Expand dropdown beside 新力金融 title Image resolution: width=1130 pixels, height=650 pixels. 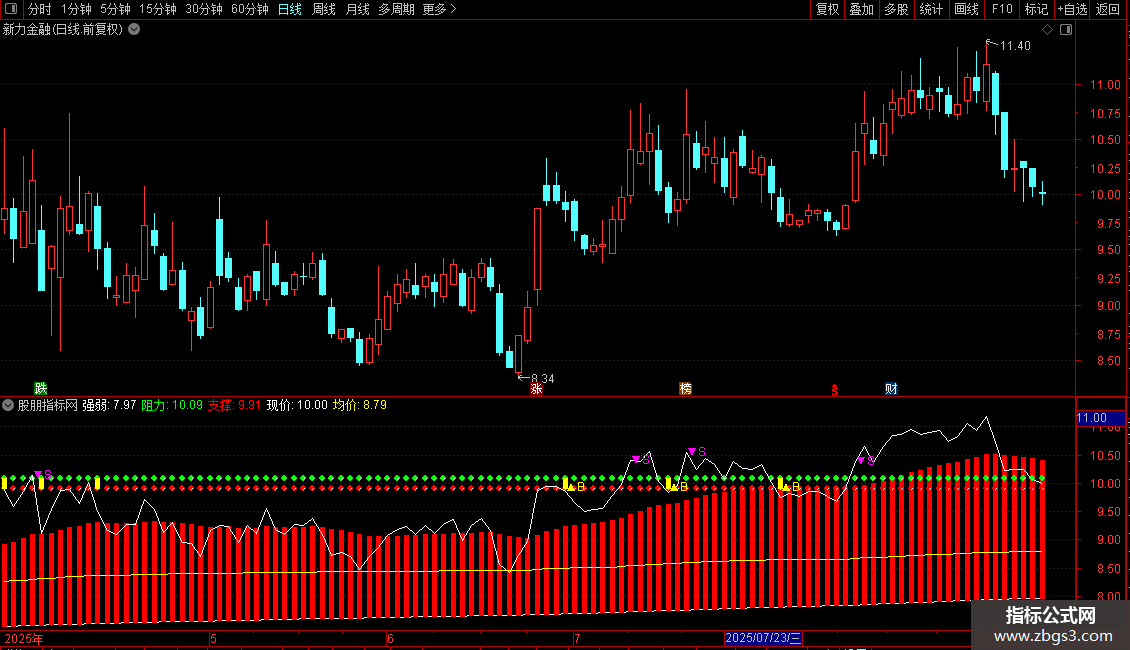[134, 29]
